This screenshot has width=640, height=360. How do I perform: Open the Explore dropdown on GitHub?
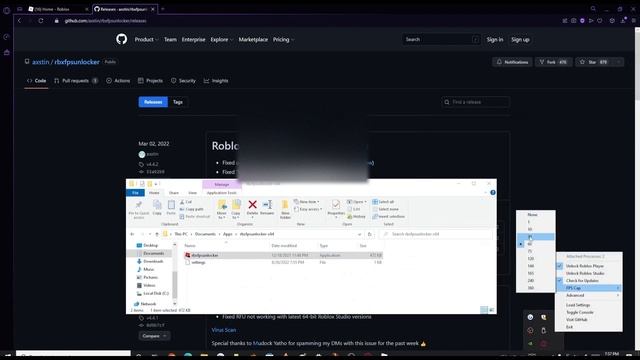click(222, 40)
